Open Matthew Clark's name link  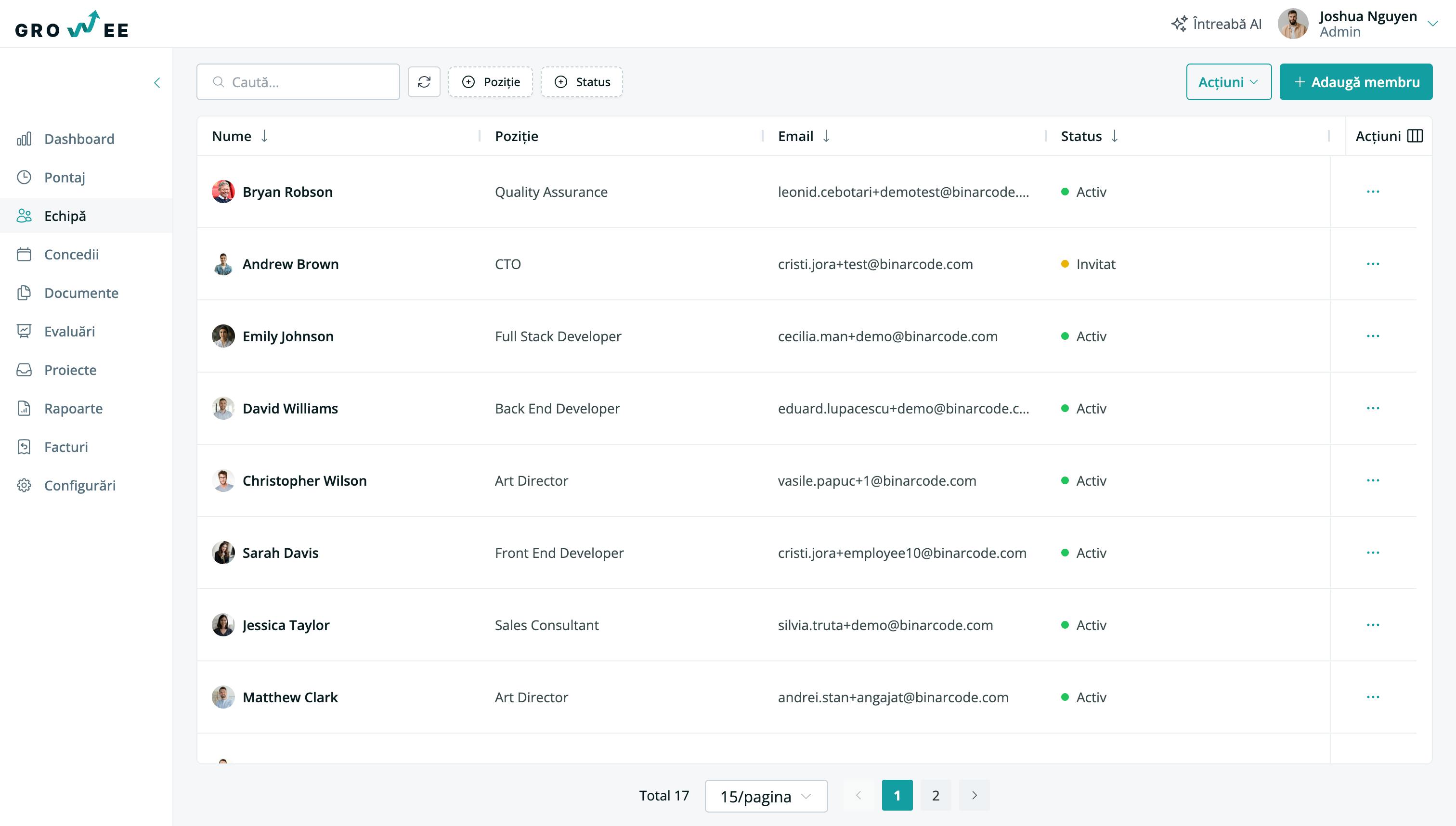[290, 697]
